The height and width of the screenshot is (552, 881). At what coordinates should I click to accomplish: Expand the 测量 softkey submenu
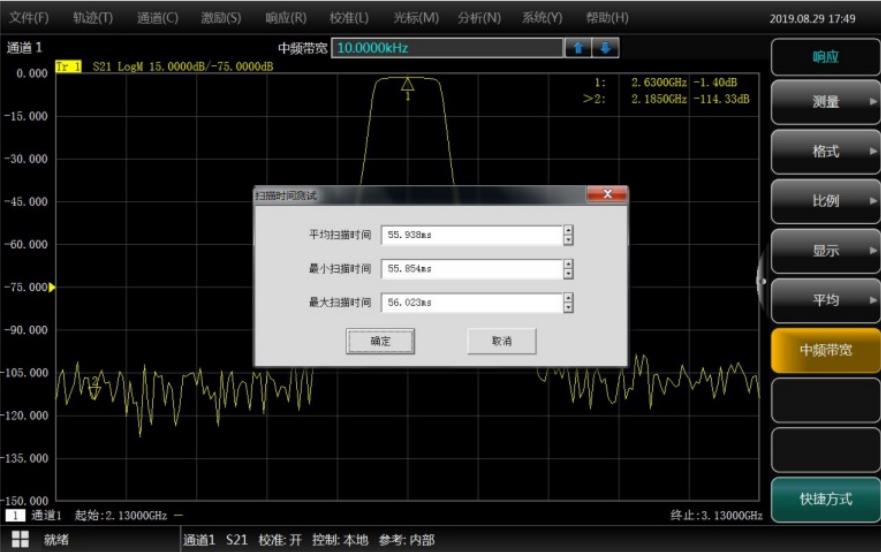point(825,102)
